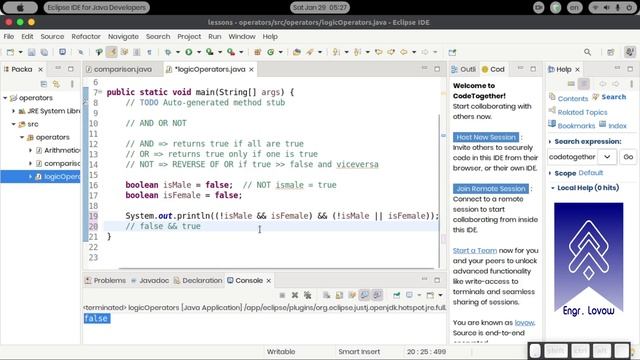The height and width of the screenshot is (360, 640).
Task: Switch to the Outline tab
Action: (x=464, y=69)
